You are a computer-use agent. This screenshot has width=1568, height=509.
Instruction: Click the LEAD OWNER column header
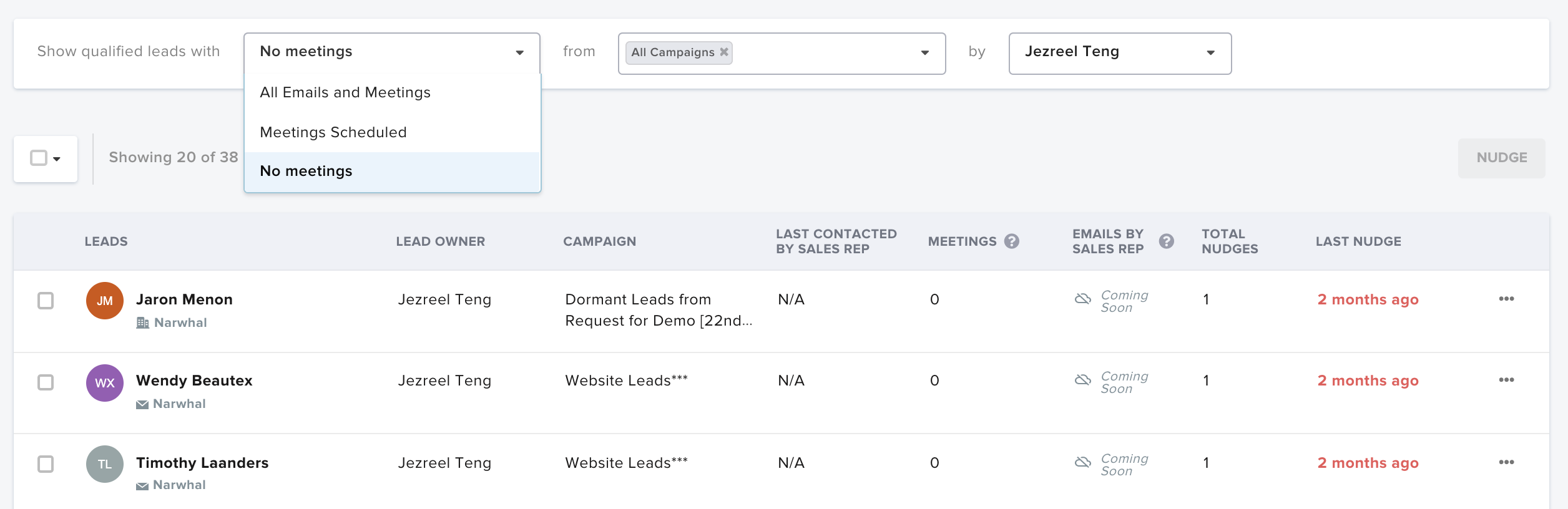[x=441, y=241]
